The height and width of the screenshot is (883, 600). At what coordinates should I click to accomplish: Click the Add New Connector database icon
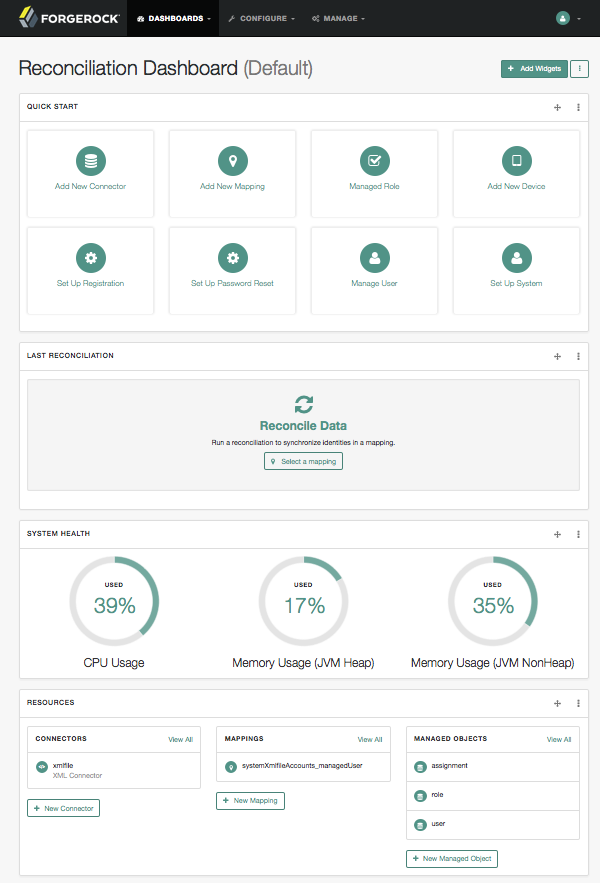(91, 161)
